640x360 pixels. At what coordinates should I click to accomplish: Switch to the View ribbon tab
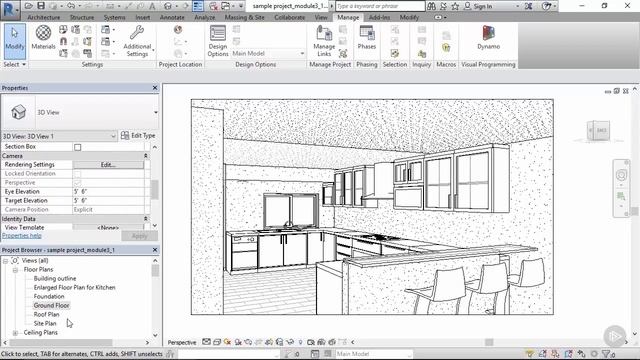[x=321, y=18]
